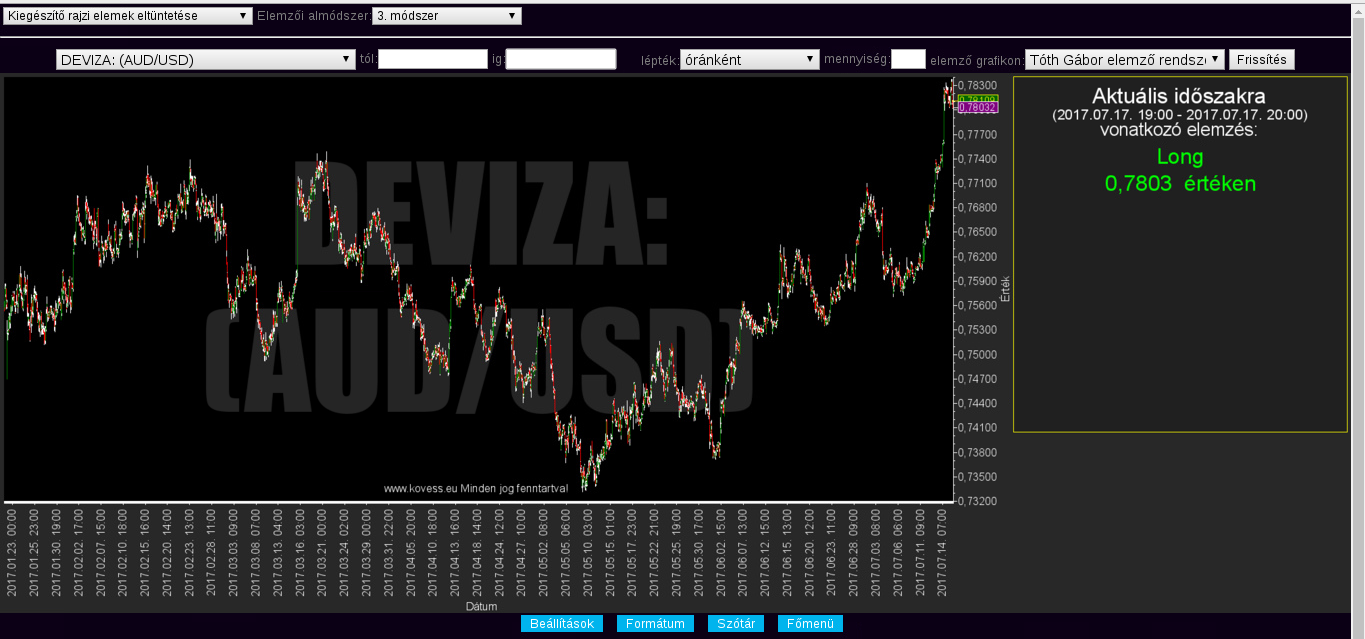Click the 'ig' end date field
The image size is (1365, 639).
tap(561, 60)
